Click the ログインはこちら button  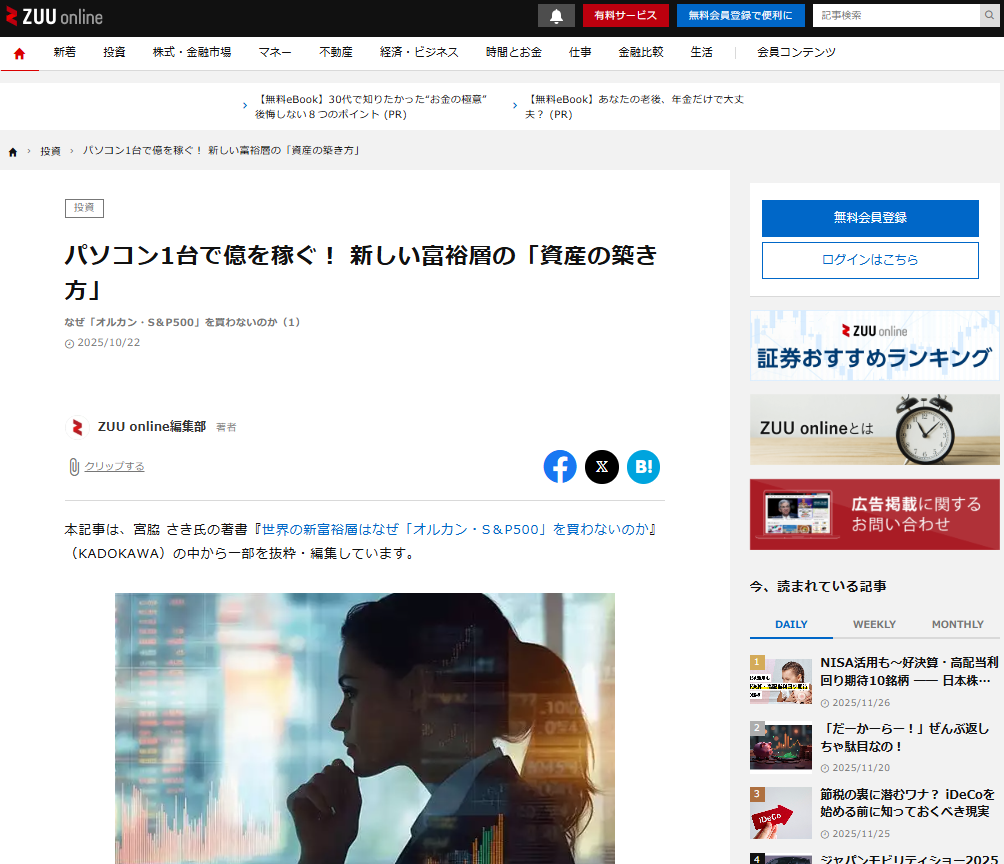tap(870, 260)
